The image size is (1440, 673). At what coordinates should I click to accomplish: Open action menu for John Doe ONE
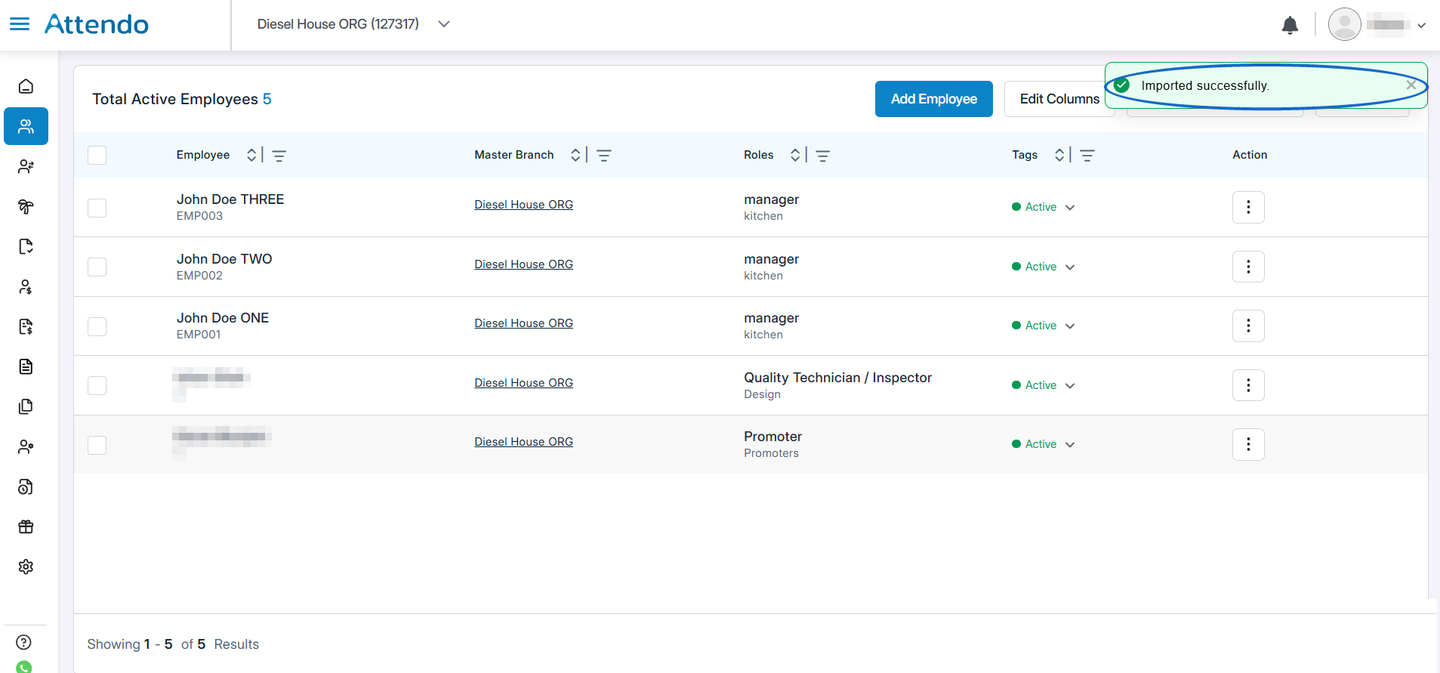[x=1248, y=326]
